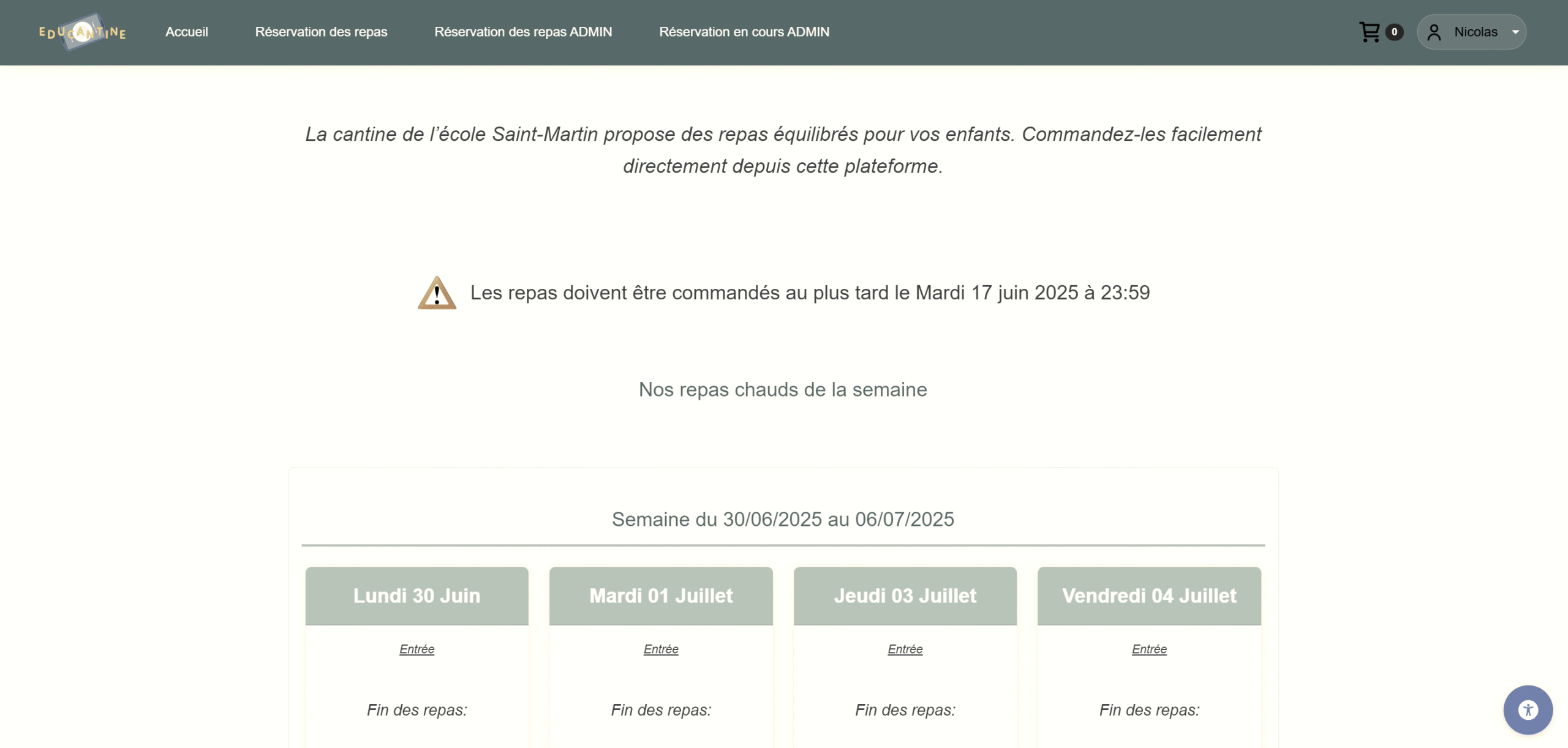Open the accessibility widget button
The image size is (1568, 748).
point(1528,709)
